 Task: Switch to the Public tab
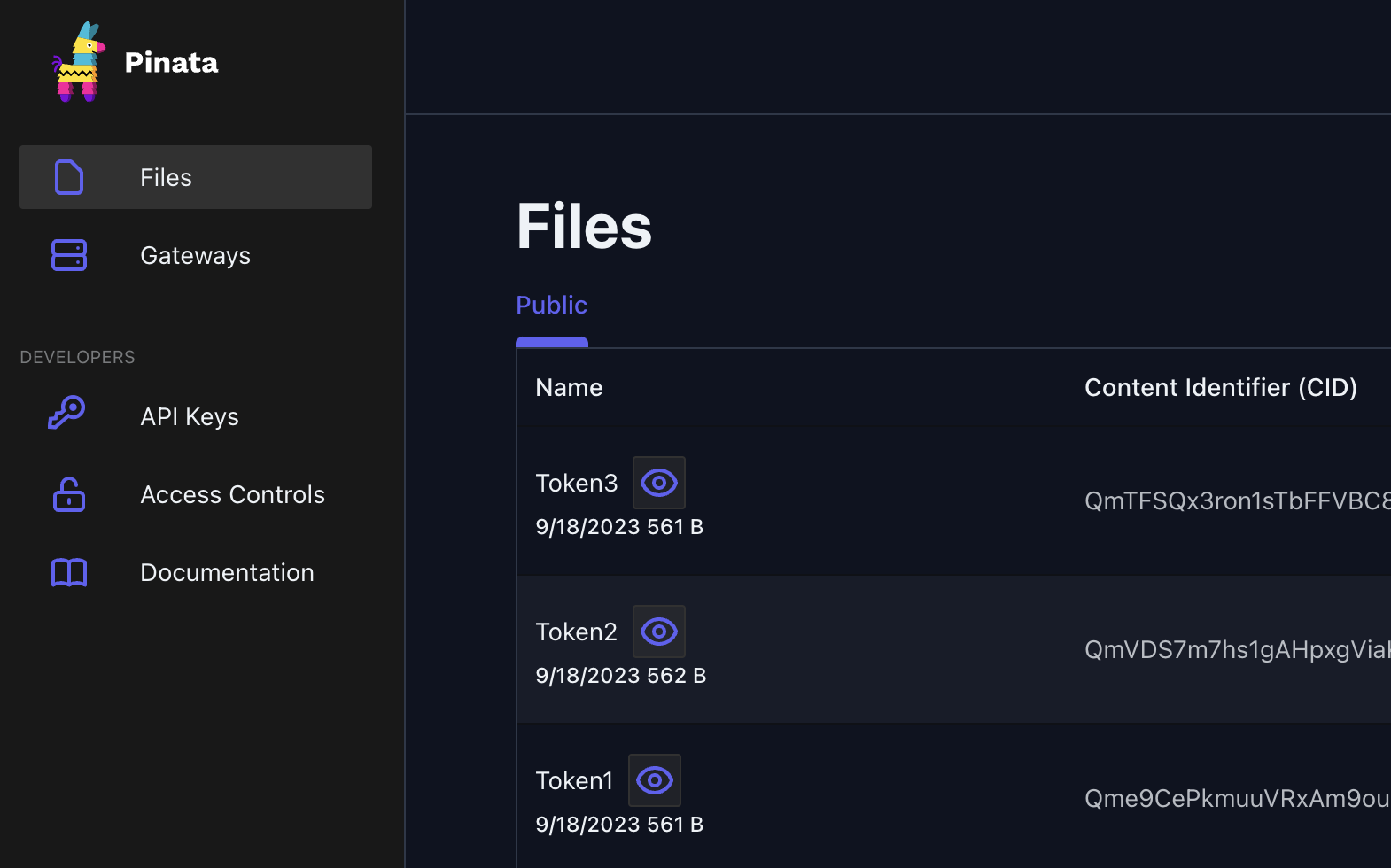pyautogui.click(x=551, y=306)
